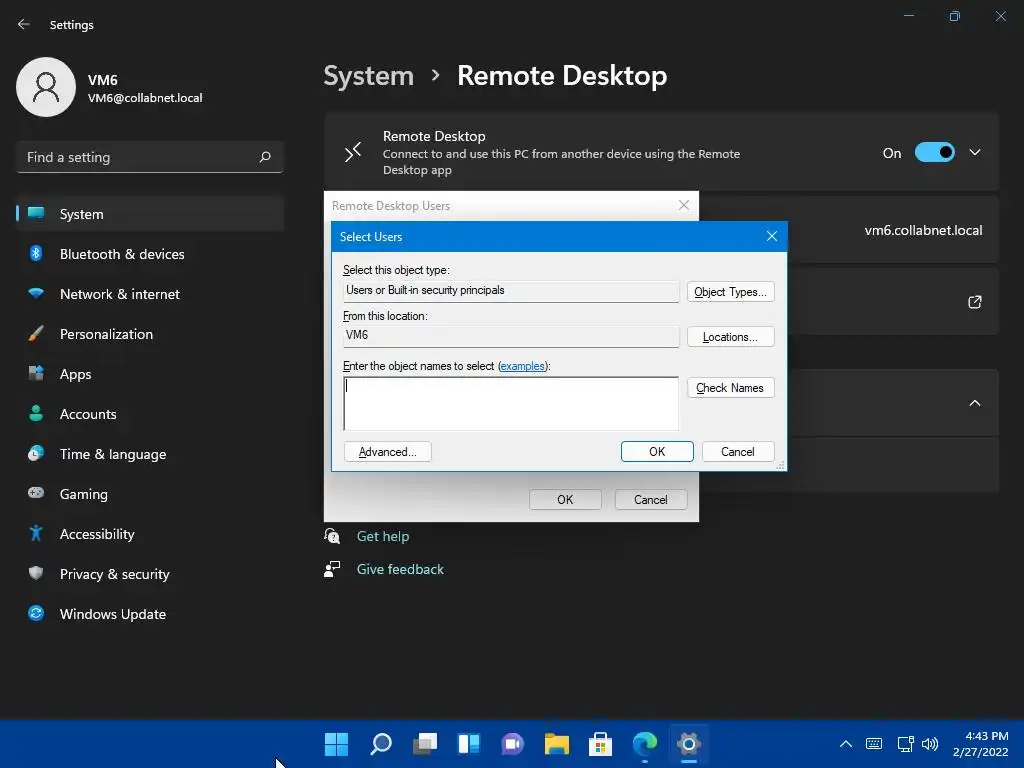Open the clock and date flyout
This screenshot has height=768, width=1024.
coord(980,744)
